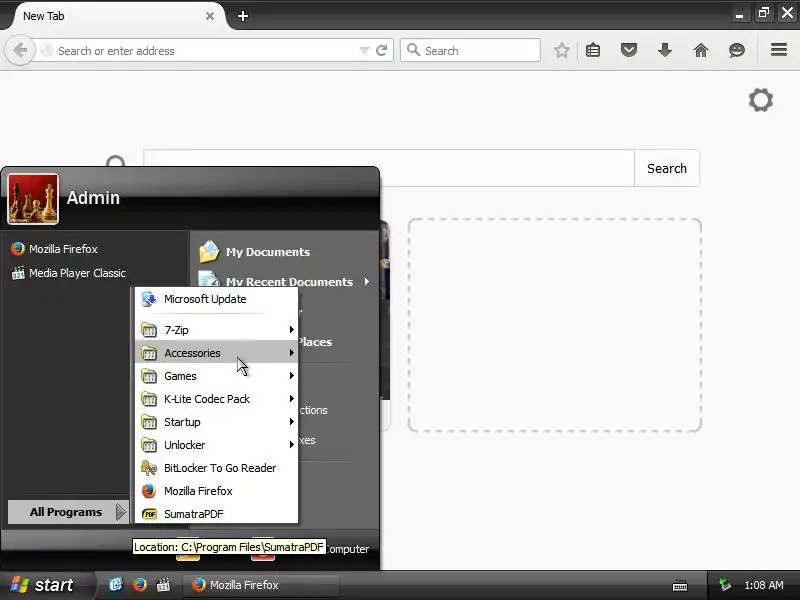Click the Firefox back arrow button
Viewport: 800px width, 600px height.
pyautogui.click(x=20, y=51)
